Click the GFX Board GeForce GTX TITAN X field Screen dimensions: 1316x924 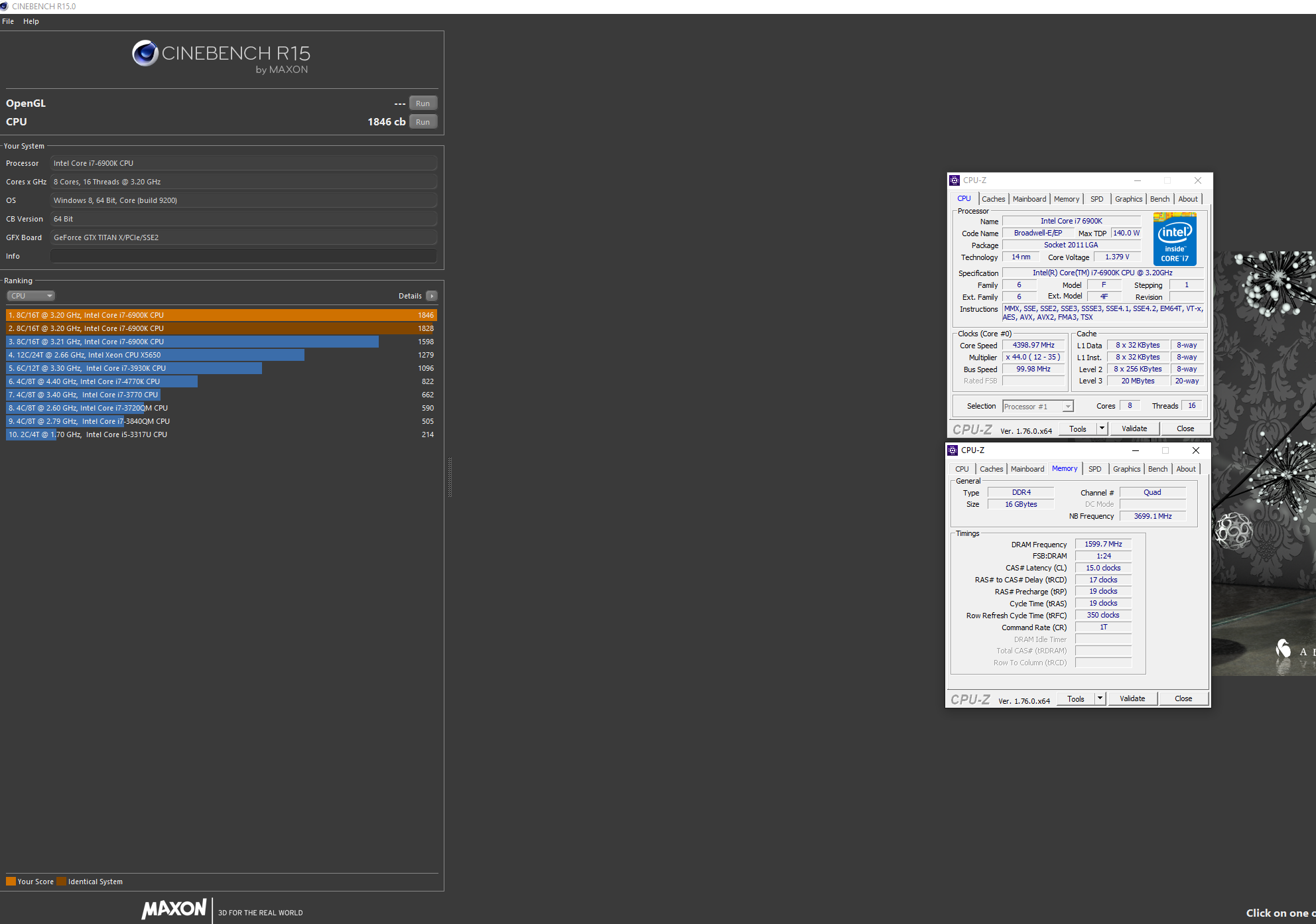243,237
